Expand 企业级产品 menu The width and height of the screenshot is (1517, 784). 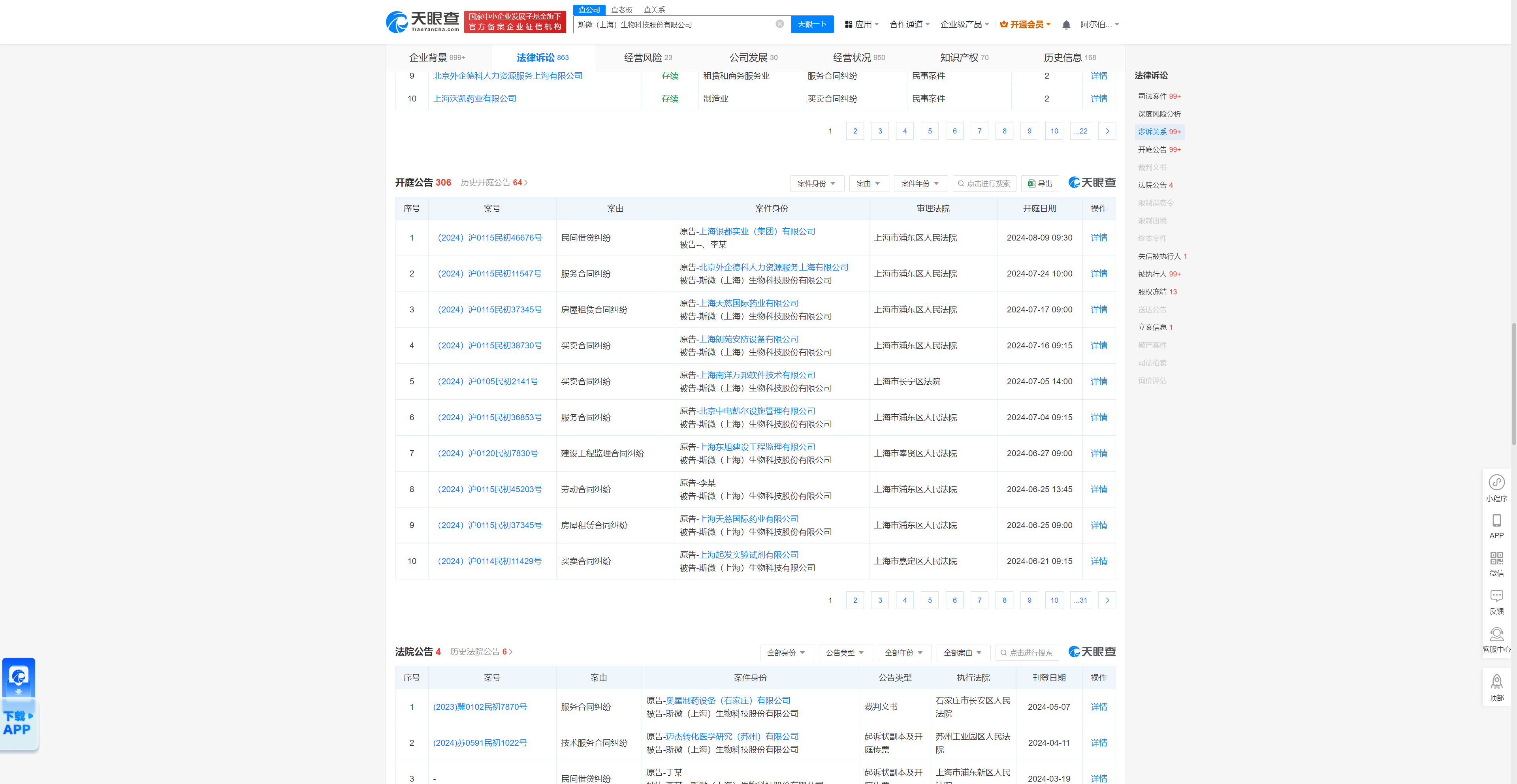[x=965, y=25]
